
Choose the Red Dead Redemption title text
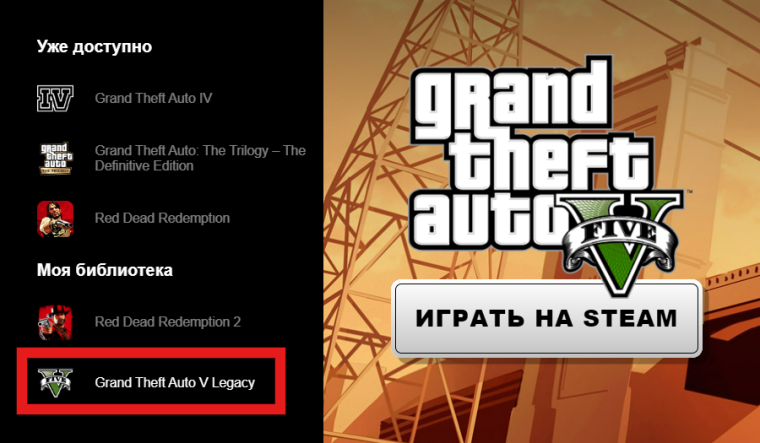[162, 218]
